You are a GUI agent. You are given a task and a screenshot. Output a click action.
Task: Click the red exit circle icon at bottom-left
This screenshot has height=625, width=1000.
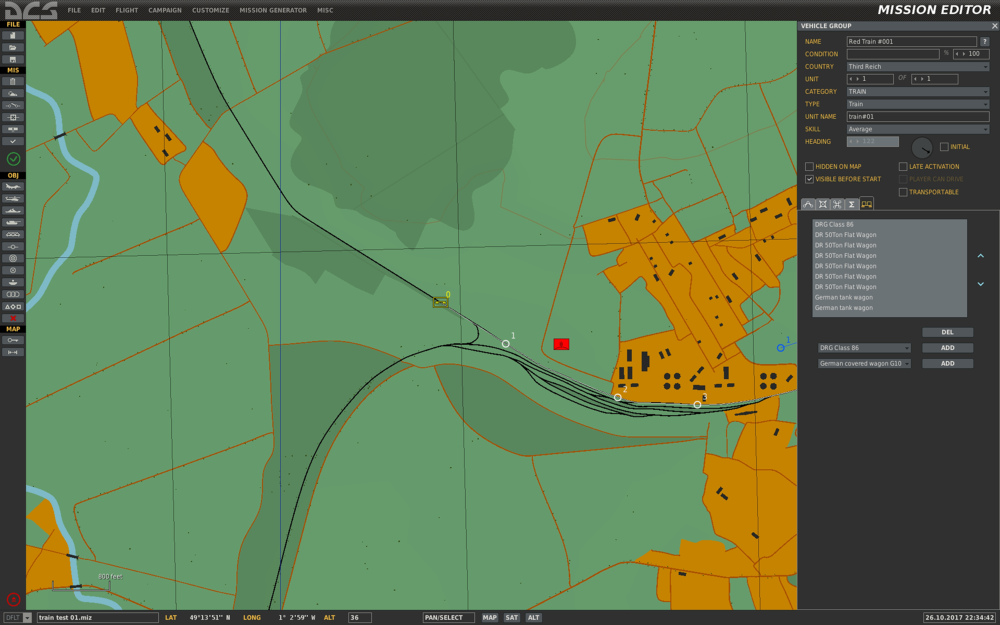(x=13, y=599)
